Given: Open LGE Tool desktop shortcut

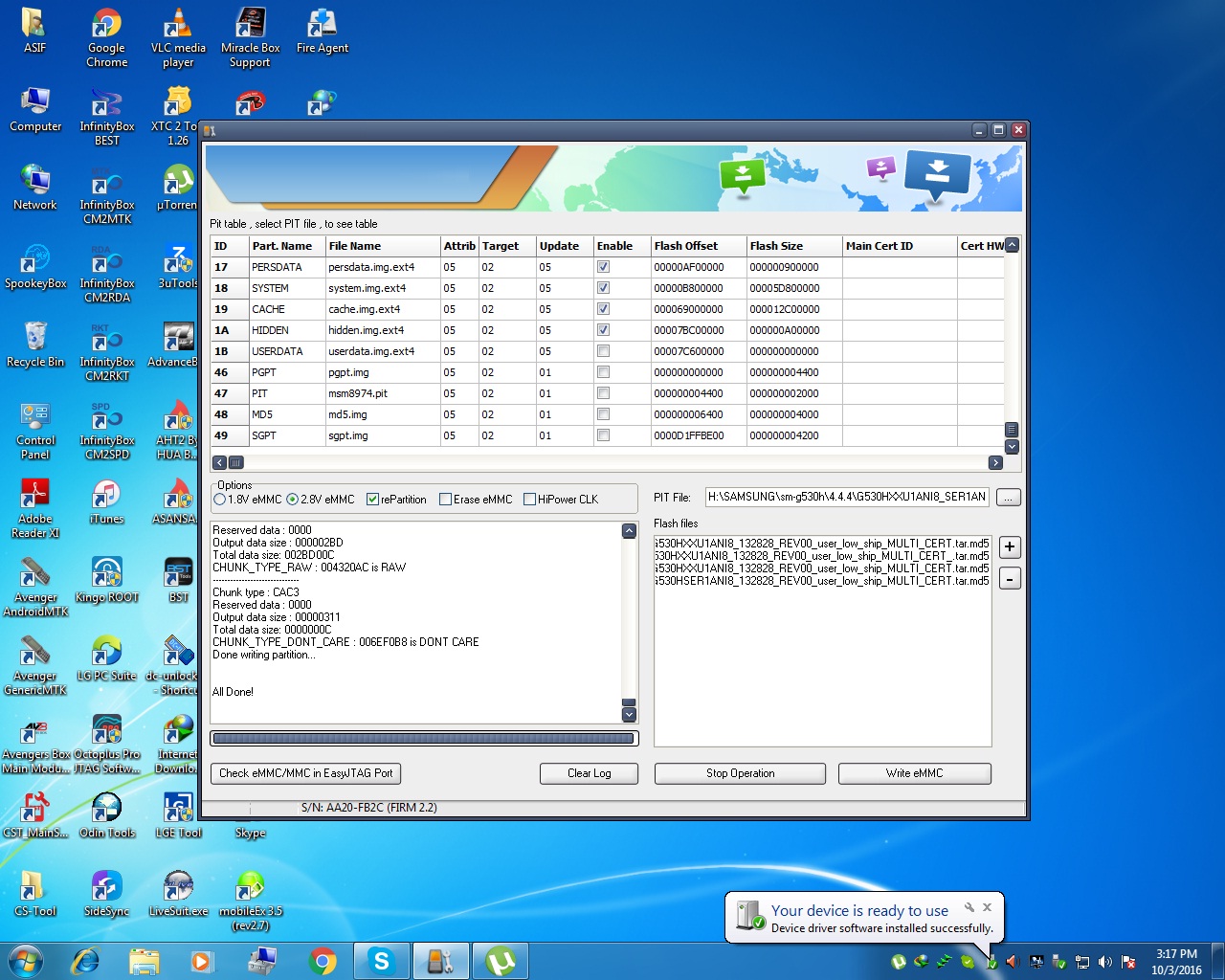Looking at the screenshot, I should tap(178, 816).
